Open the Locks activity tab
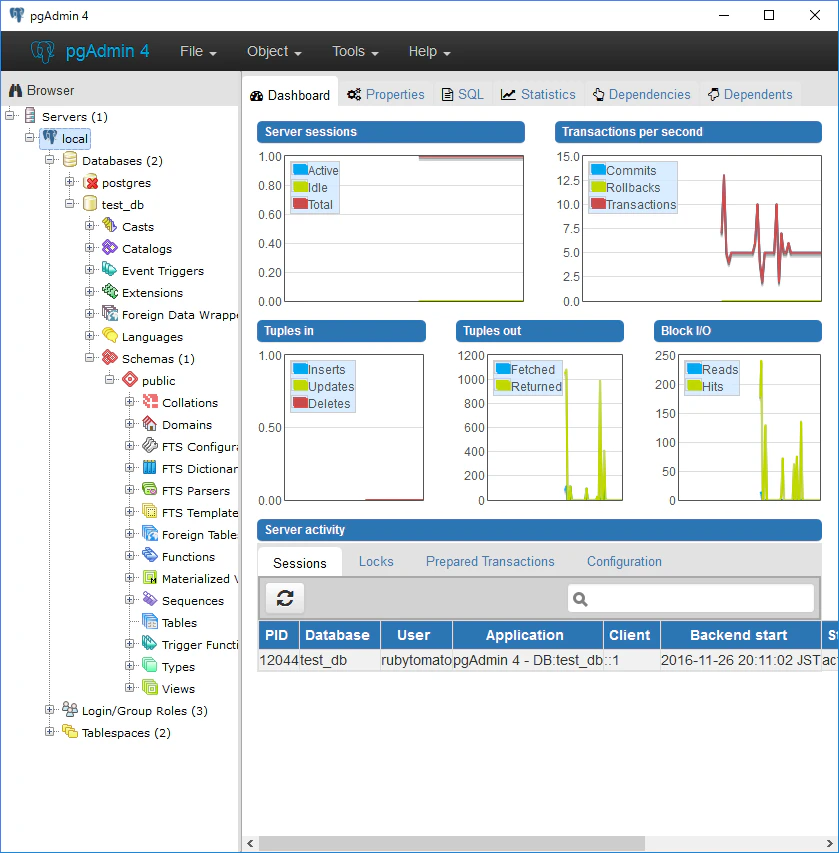 [376, 561]
